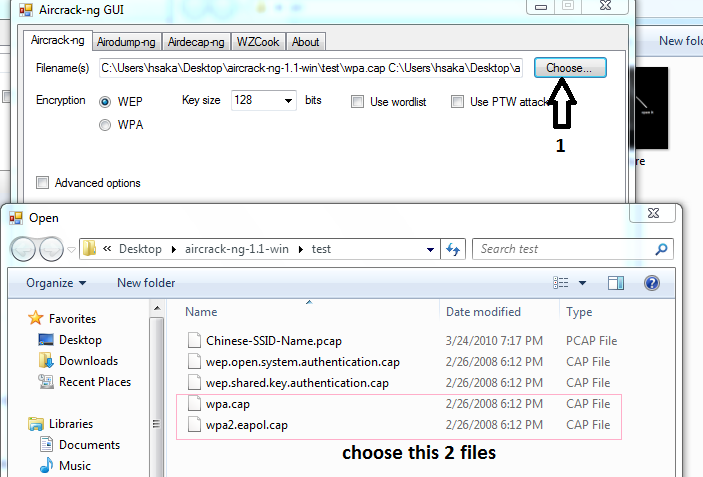The image size is (703, 477).
Task: Click the search magnifier icon
Action: (661, 249)
